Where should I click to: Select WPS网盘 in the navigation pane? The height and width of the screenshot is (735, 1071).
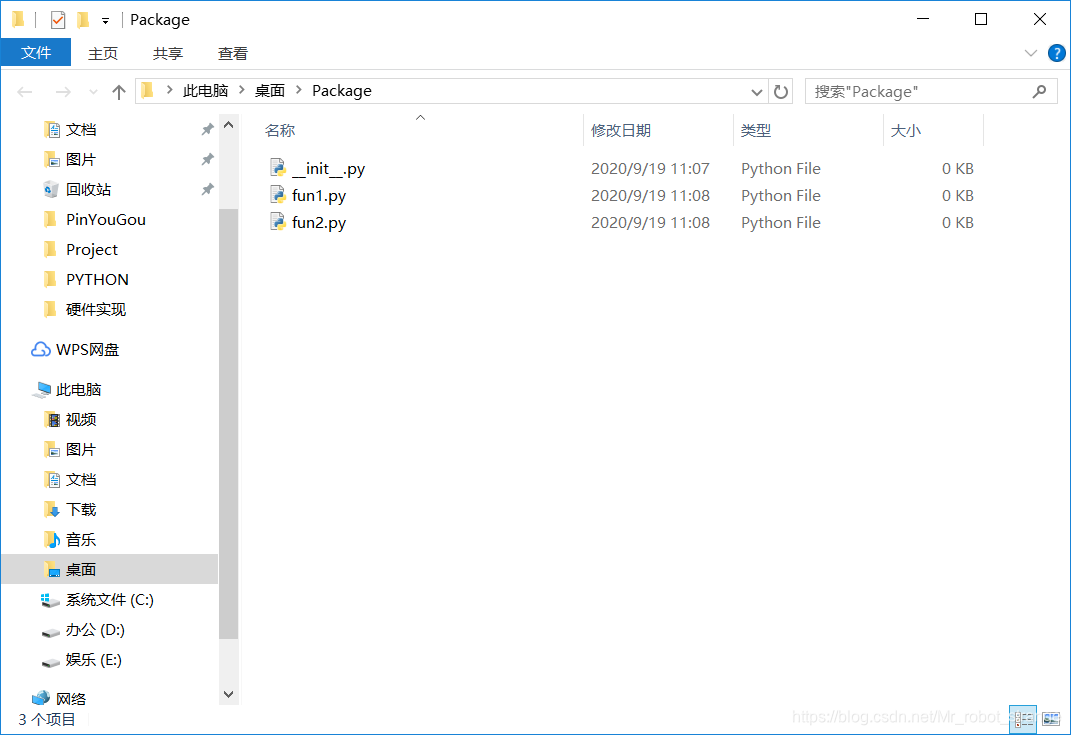[x=87, y=349]
